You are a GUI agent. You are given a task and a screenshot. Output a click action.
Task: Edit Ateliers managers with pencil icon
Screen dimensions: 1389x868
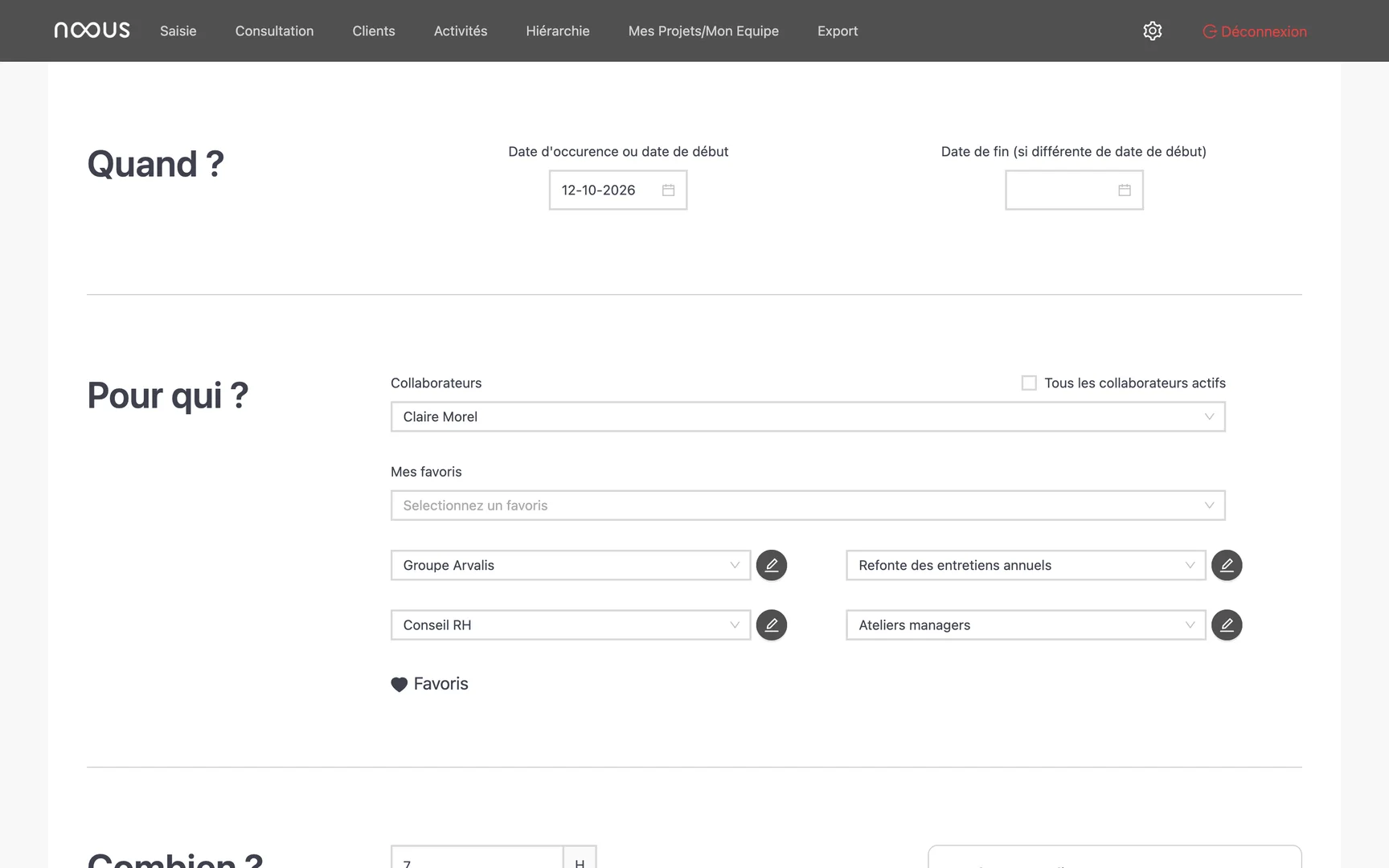click(x=1227, y=625)
